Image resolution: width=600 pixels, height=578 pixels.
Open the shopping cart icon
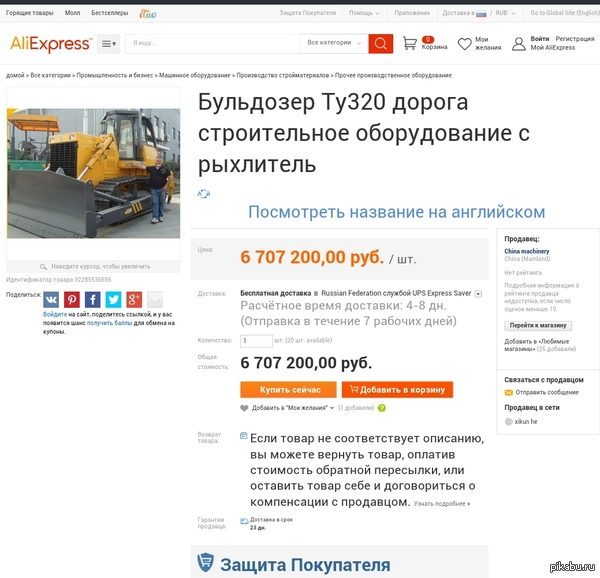coord(410,43)
